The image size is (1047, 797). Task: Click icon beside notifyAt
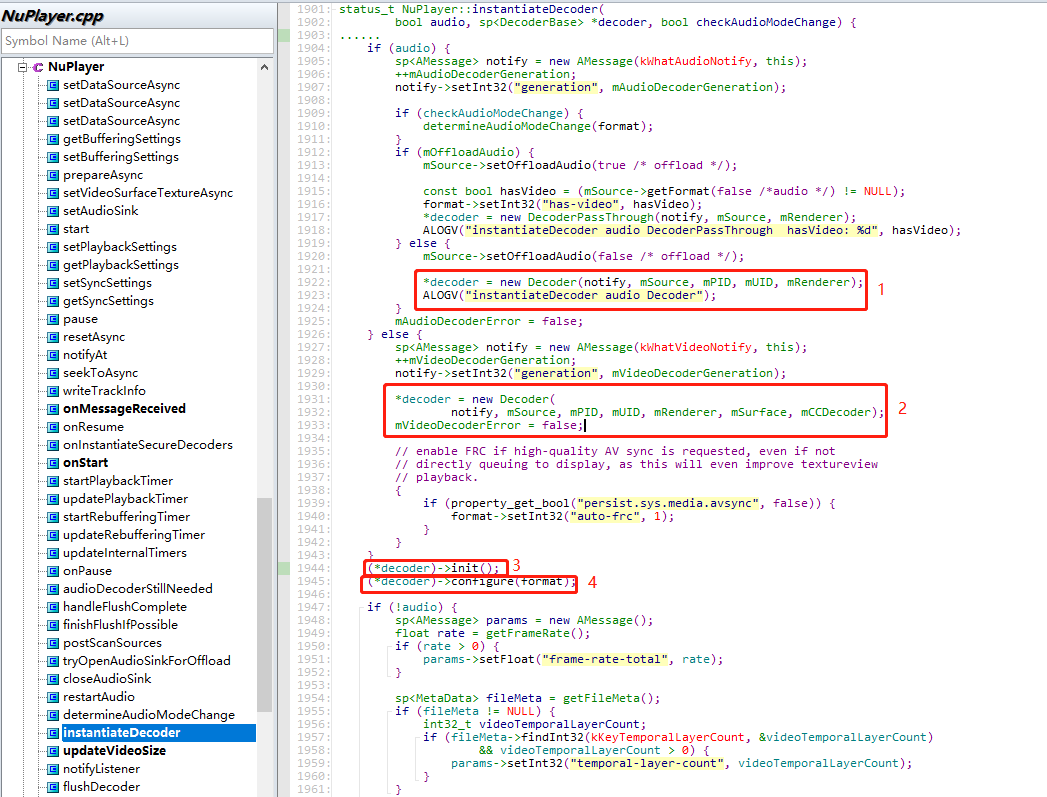coord(53,355)
